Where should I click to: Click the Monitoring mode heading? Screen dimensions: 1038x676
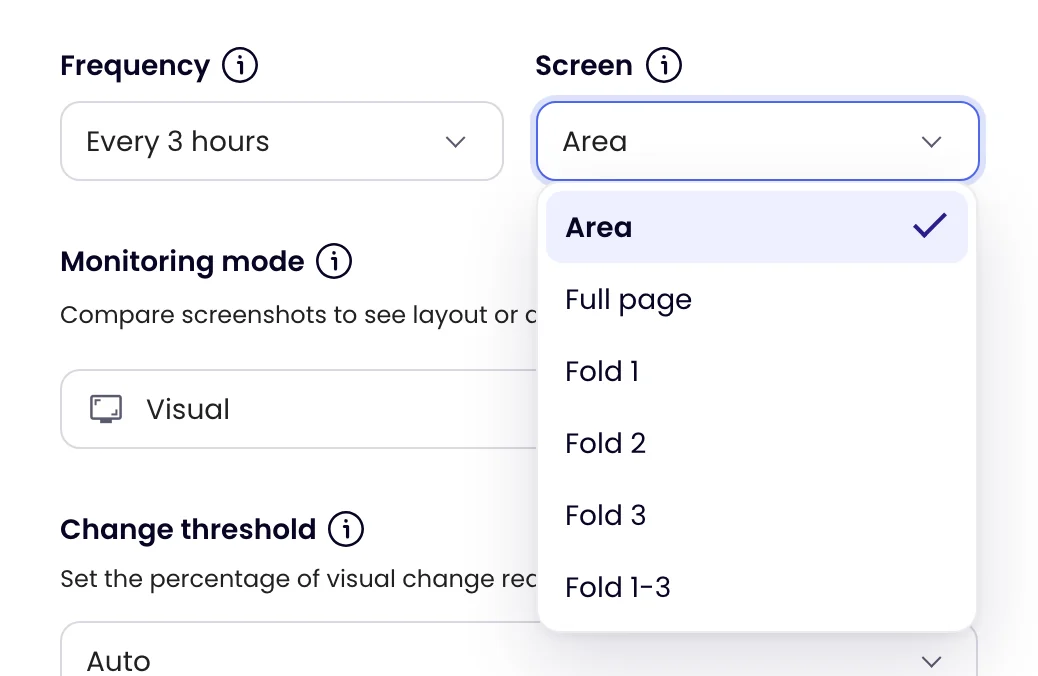(x=182, y=262)
